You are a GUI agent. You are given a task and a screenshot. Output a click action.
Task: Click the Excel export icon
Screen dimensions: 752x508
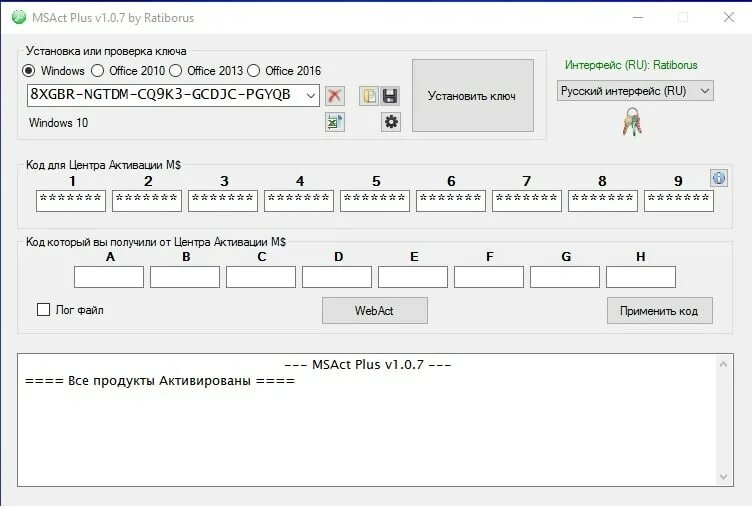(x=334, y=122)
